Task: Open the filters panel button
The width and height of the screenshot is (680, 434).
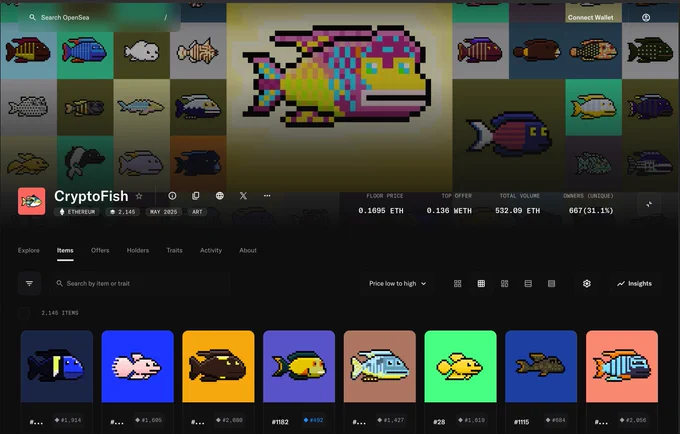Action: click(x=29, y=284)
